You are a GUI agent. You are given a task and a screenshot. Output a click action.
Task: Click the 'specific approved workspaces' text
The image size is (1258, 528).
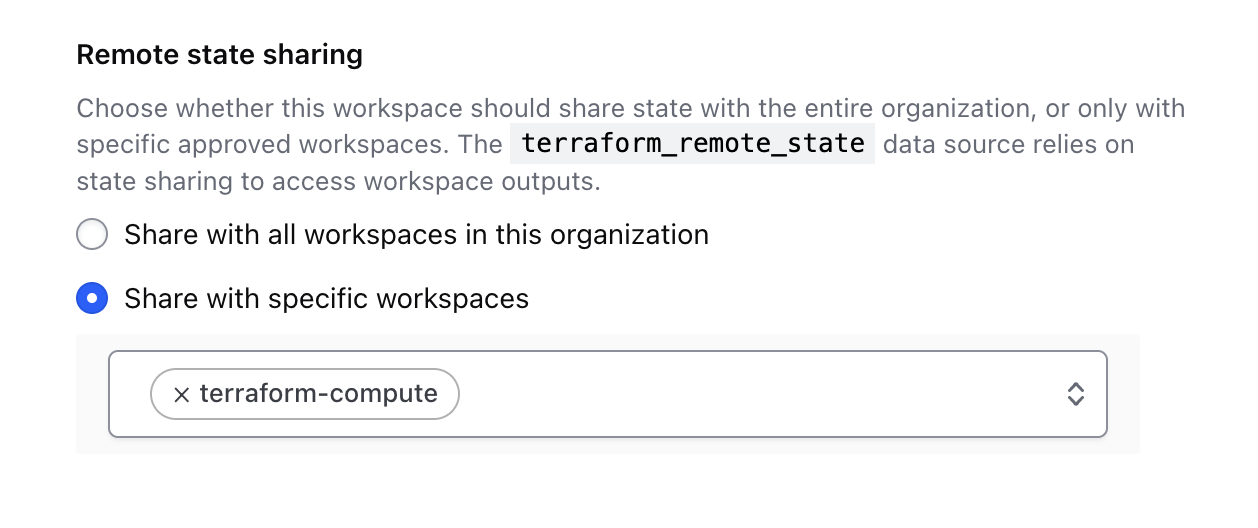[x=262, y=145]
